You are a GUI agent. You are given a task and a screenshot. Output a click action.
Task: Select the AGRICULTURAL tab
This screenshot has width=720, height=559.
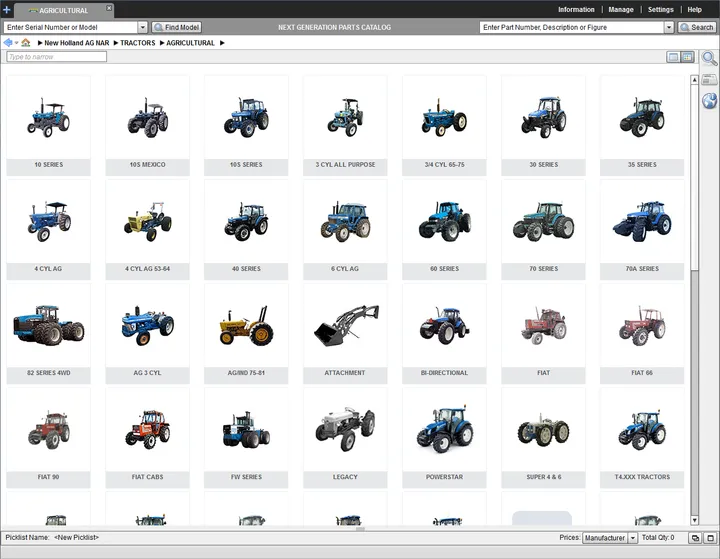pos(63,10)
